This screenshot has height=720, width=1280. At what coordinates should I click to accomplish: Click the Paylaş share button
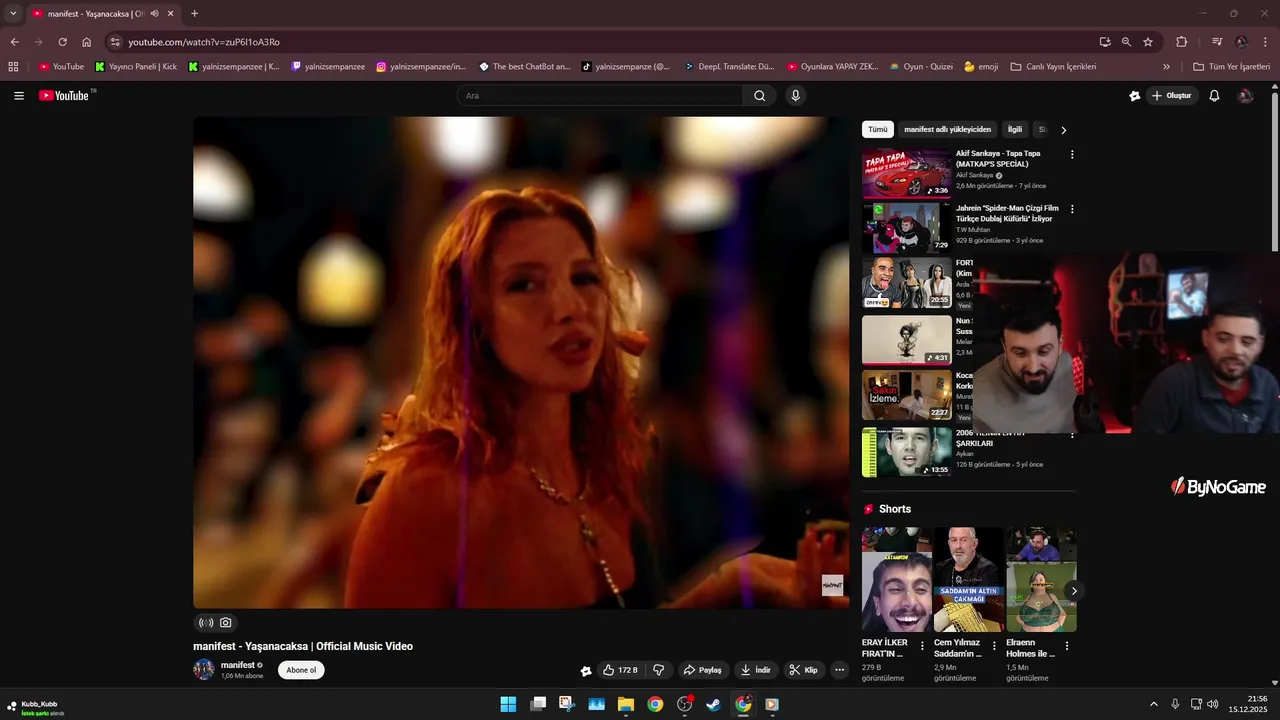coord(702,670)
